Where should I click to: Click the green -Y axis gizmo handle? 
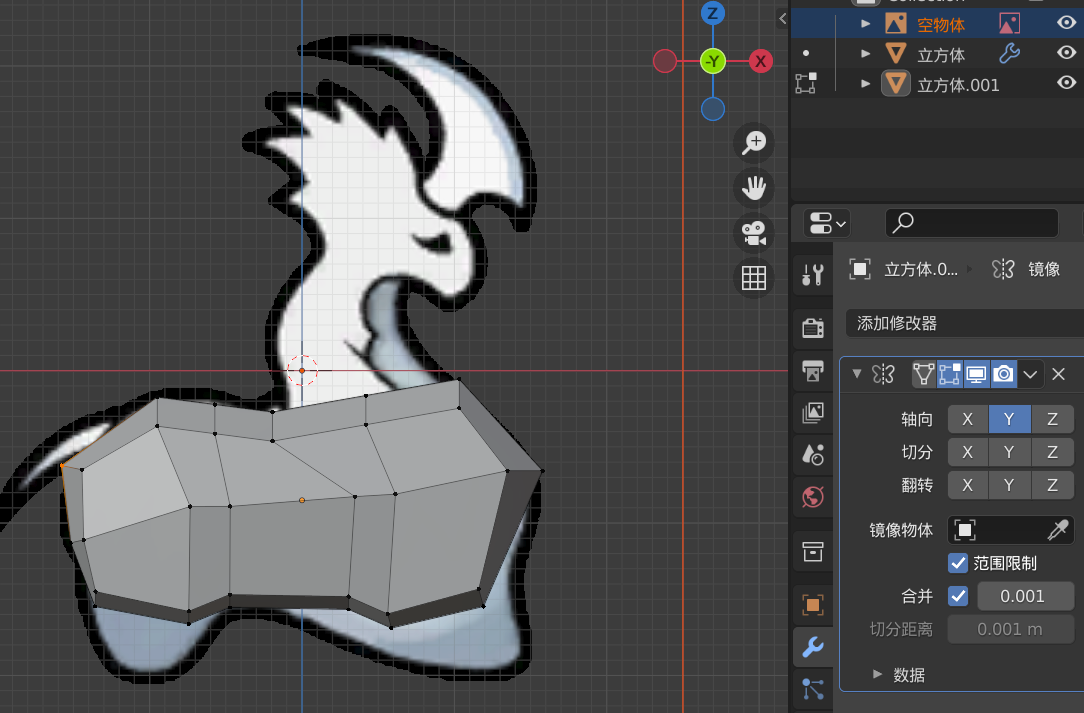(713, 62)
